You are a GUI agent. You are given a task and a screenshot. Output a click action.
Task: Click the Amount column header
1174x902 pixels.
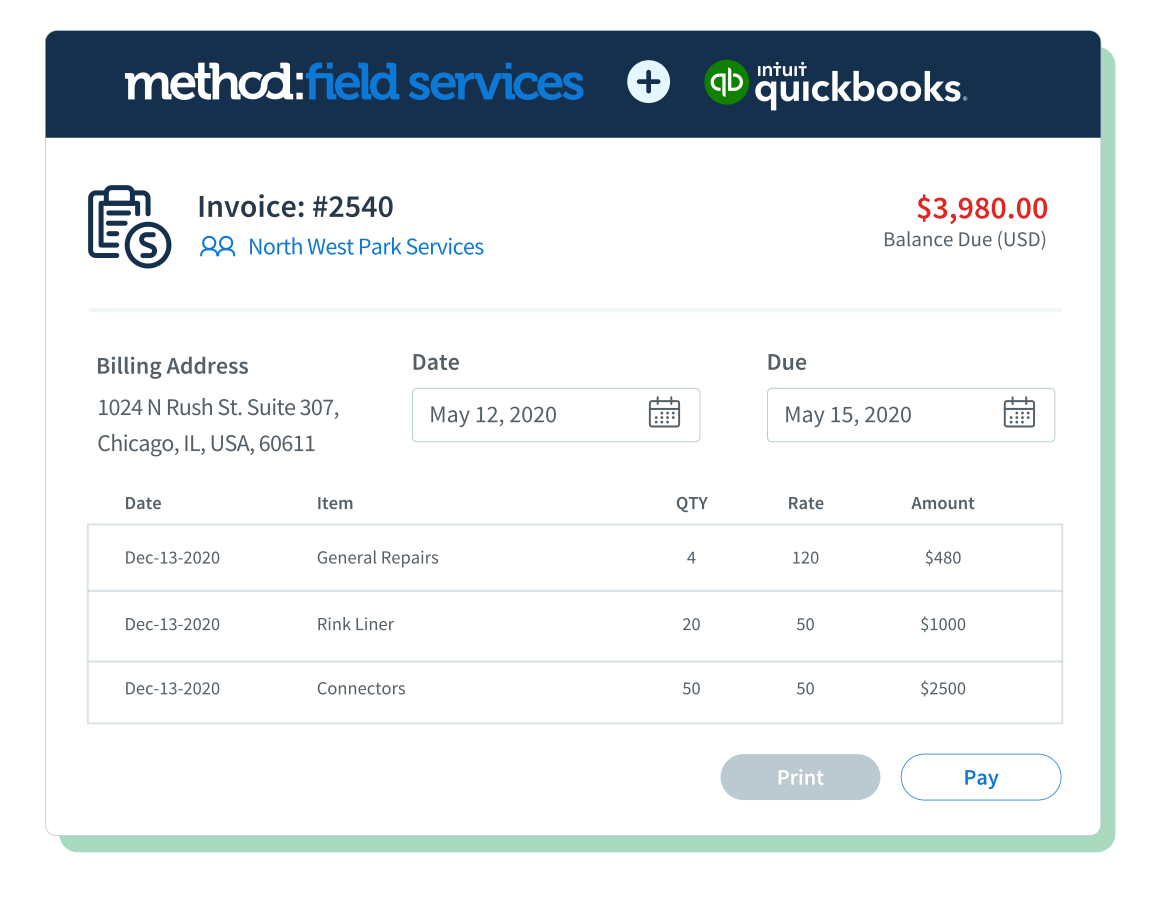[942, 504]
